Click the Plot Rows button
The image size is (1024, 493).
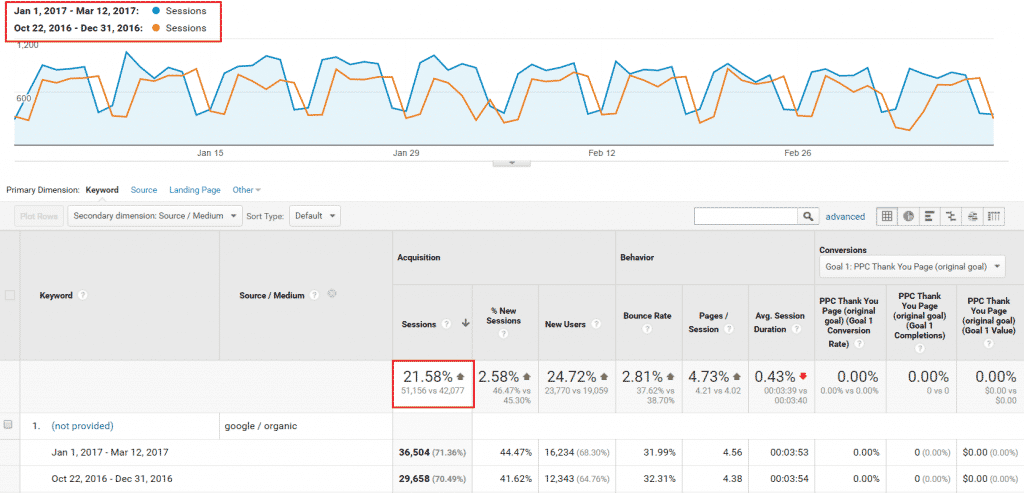[39, 216]
